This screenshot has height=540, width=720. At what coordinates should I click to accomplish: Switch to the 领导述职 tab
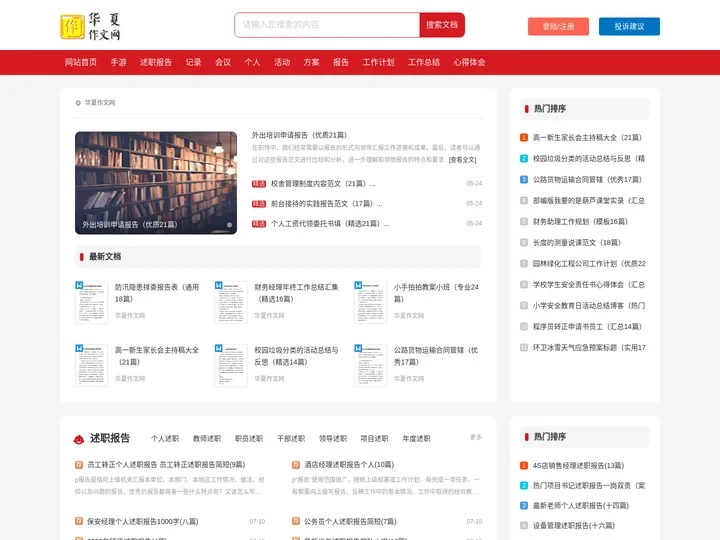point(333,439)
